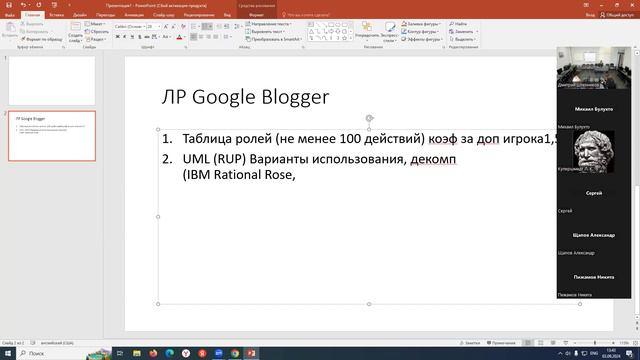The height and width of the screenshot is (360, 640).
Task: Click the Создать слайд button
Action: [76, 32]
